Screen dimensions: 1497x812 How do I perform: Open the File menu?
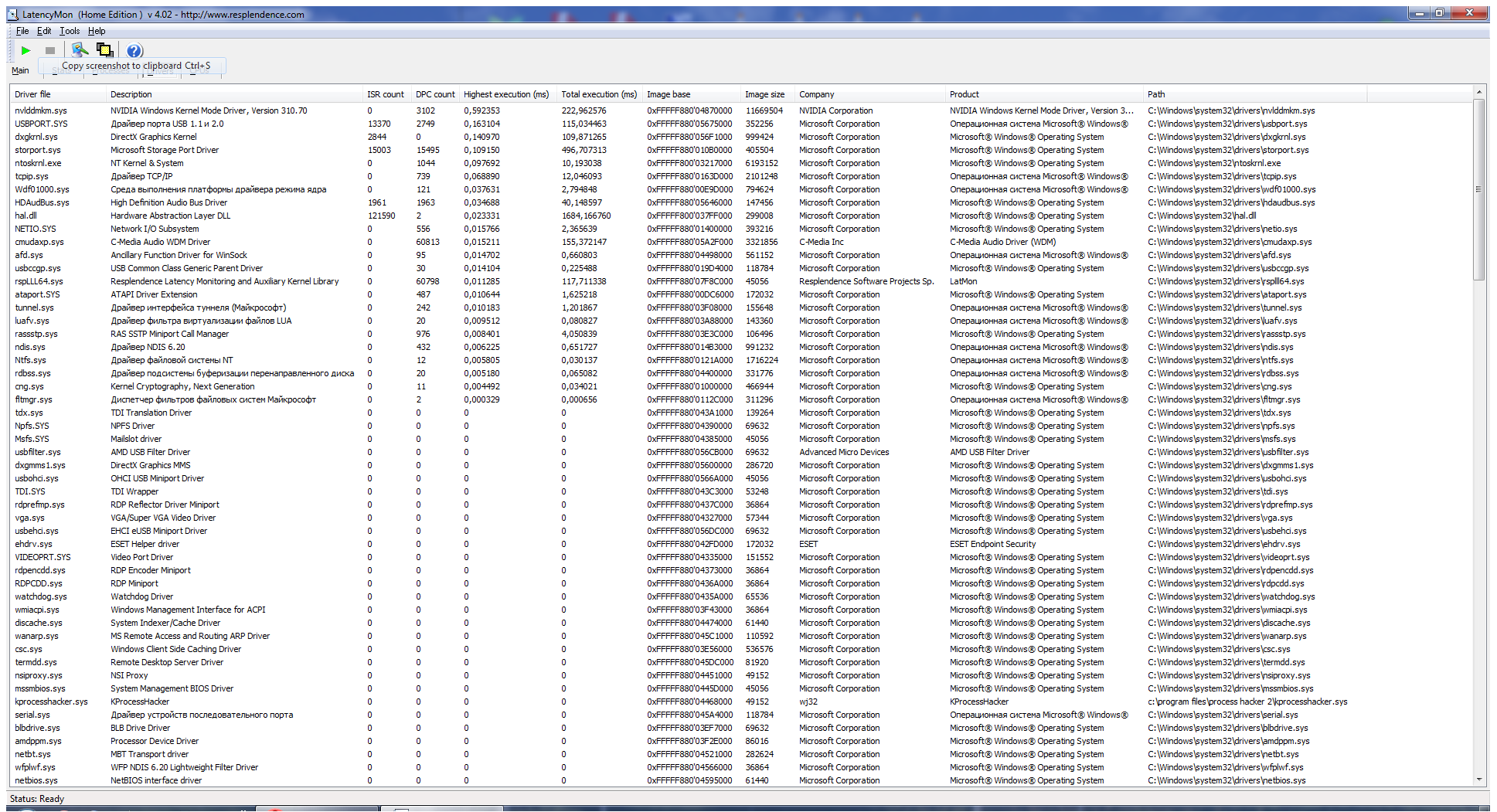click(x=22, y=31)
